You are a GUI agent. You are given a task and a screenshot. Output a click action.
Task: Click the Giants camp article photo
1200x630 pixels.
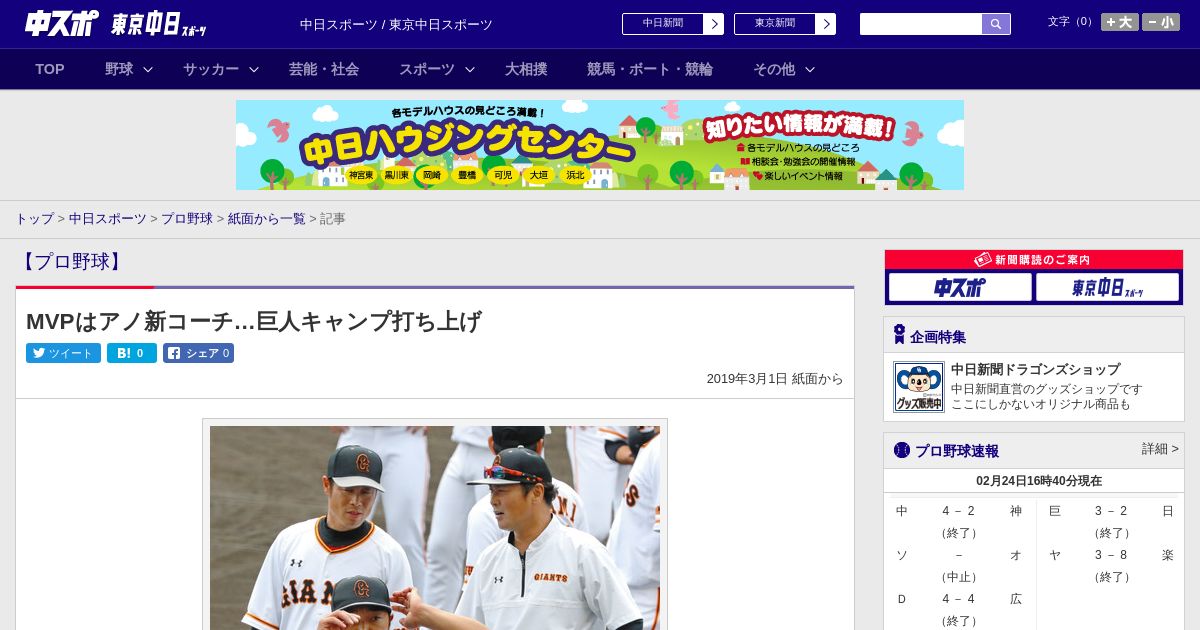pos(435,527)
